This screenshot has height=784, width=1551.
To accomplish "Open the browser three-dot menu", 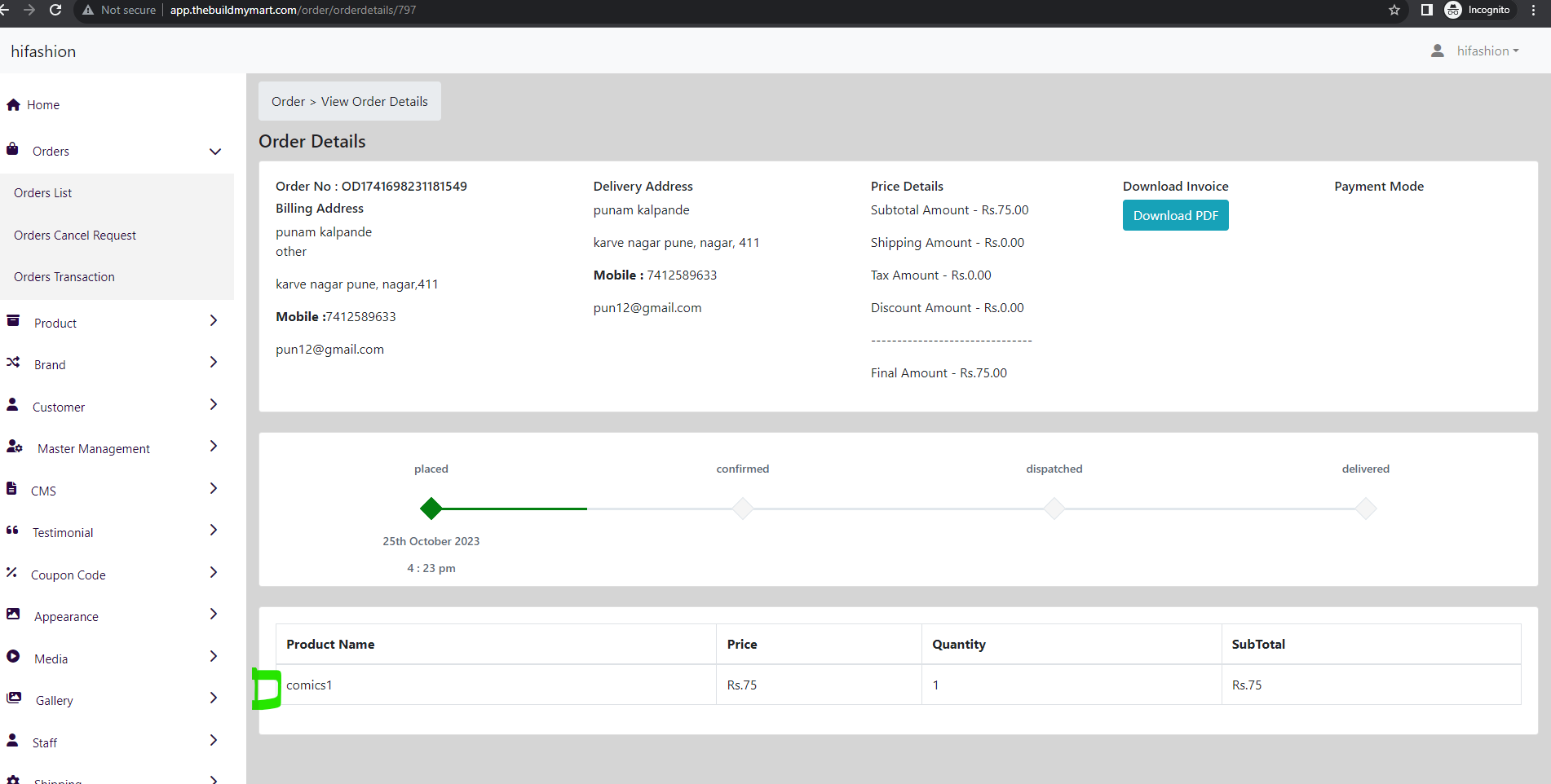I will (x=1534, y=10).
